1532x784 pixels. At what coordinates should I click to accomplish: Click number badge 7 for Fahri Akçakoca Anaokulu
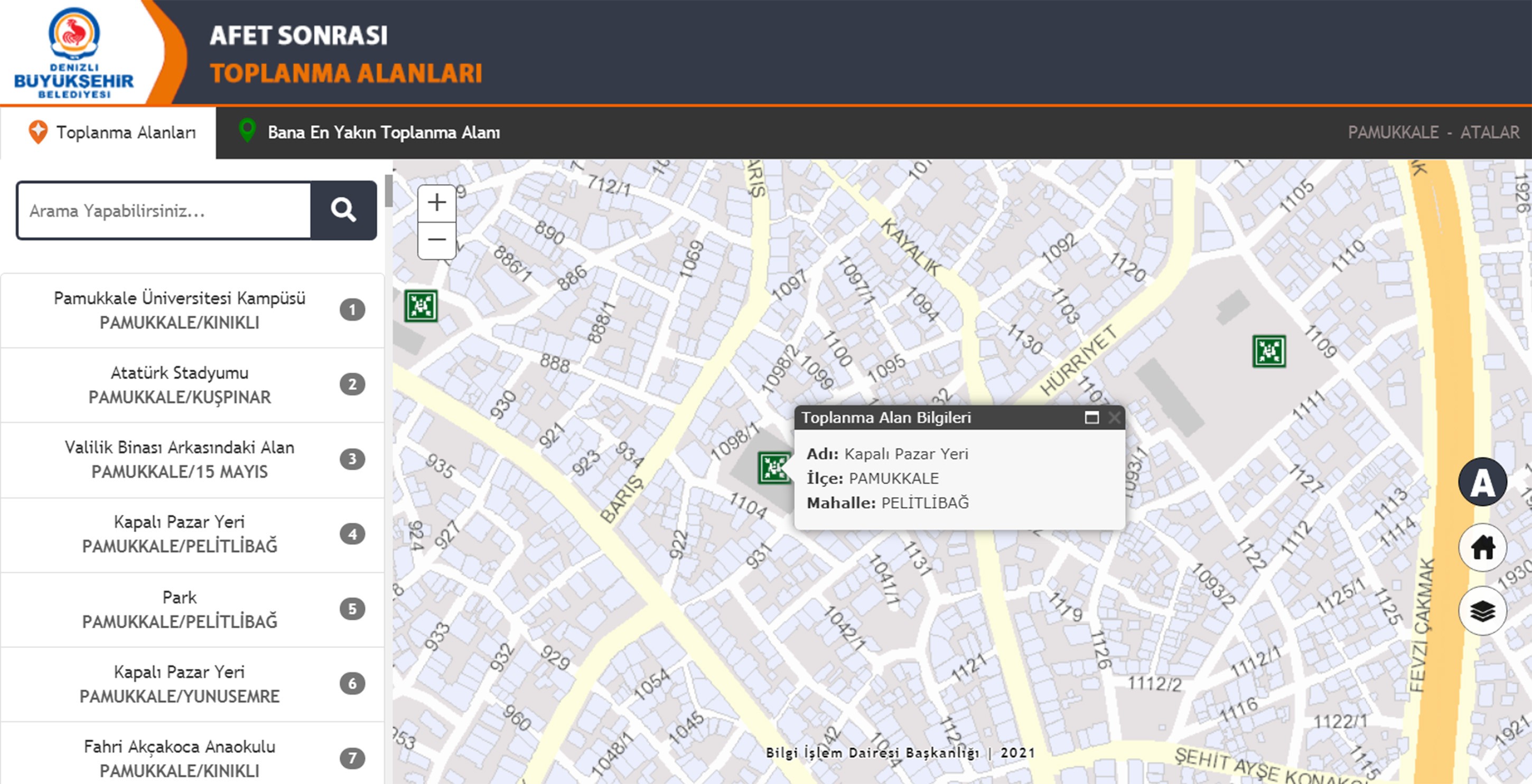(x=352, y=758)
